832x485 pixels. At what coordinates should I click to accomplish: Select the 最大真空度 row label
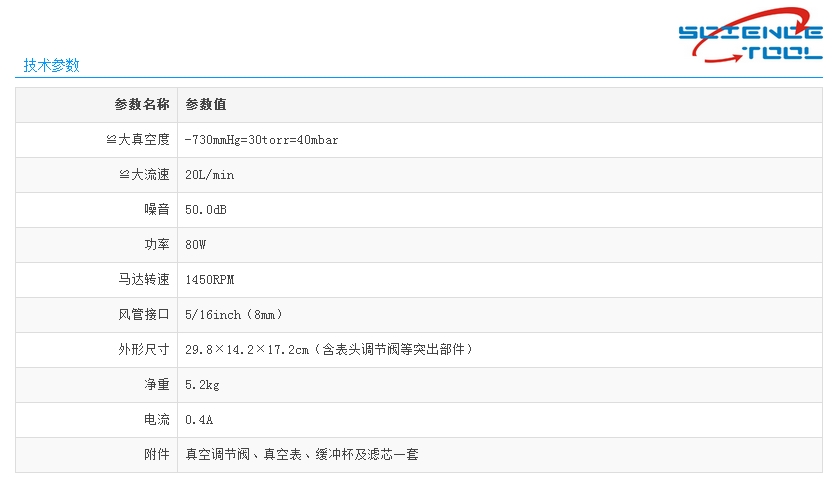(x=138, y=140)
